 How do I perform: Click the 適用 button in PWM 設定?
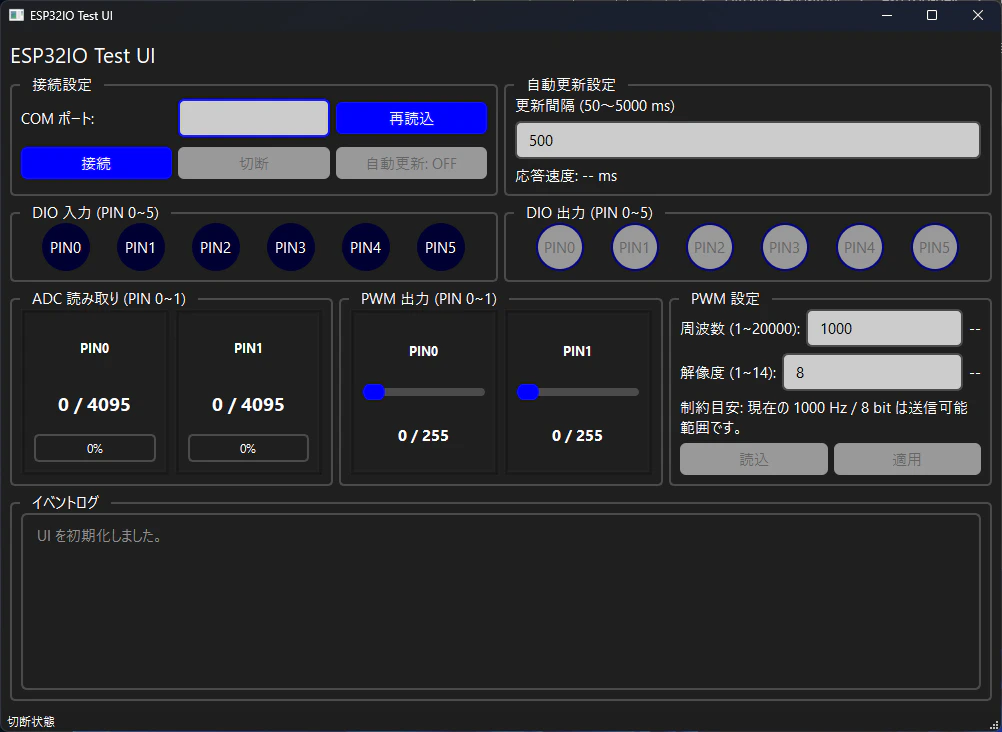point(907,459)
